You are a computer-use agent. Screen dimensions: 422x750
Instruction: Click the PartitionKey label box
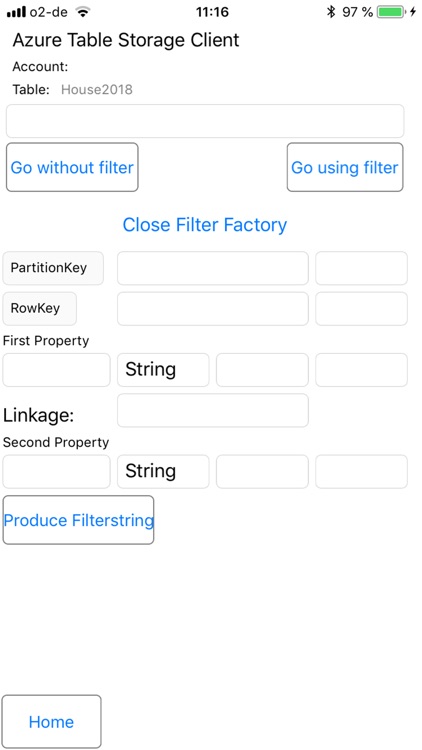[53, 268]
